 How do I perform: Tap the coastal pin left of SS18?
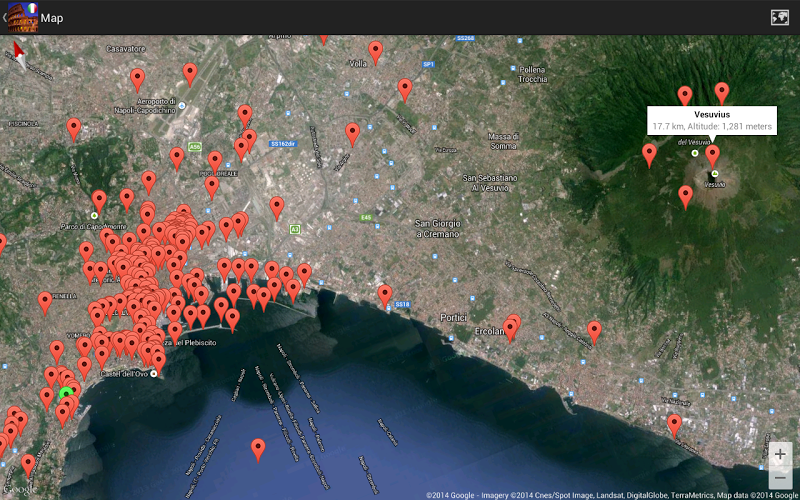point(384,294)
